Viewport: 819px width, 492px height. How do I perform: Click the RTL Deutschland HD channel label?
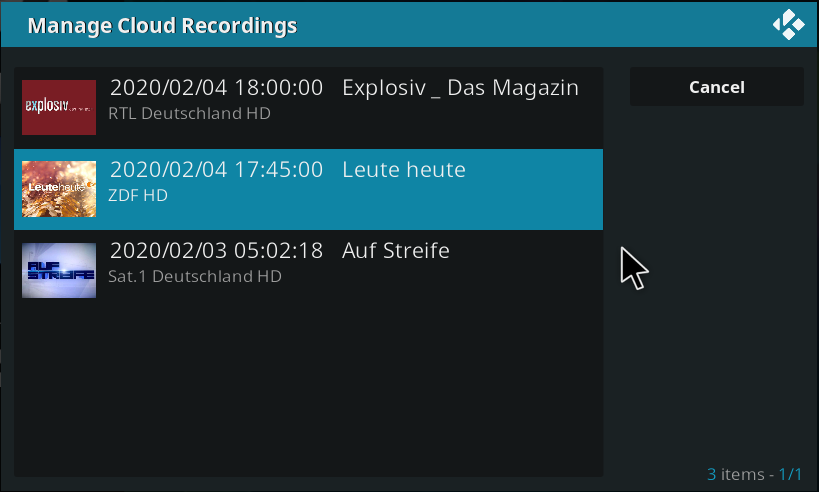tap(189, 113)
